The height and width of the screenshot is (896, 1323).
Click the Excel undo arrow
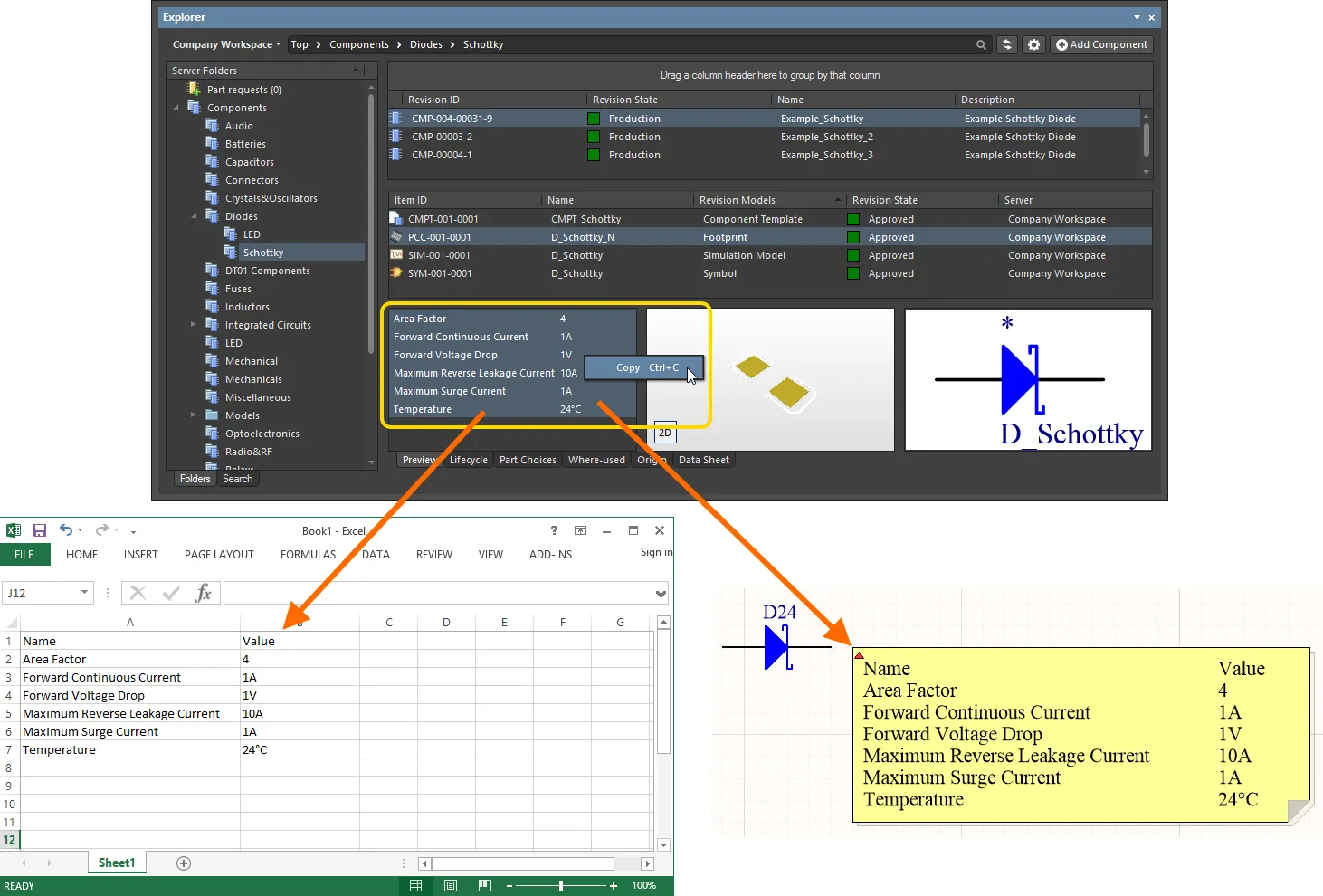pos(66,530)
